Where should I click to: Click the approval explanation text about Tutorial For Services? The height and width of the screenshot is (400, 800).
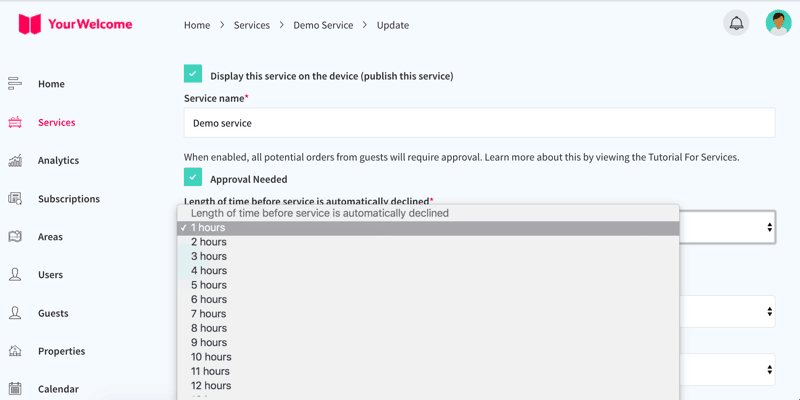point(461,157)
